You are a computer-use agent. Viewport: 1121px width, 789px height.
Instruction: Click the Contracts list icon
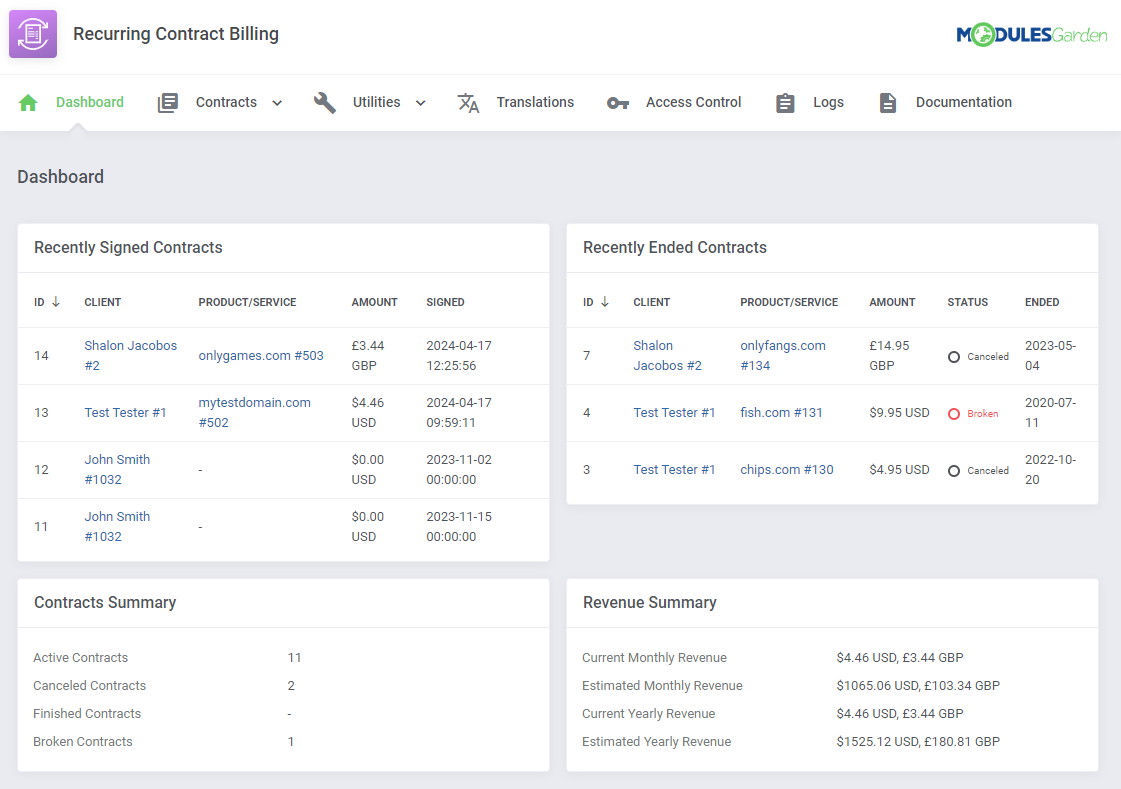pyautogui.click(x=167, y=103)
